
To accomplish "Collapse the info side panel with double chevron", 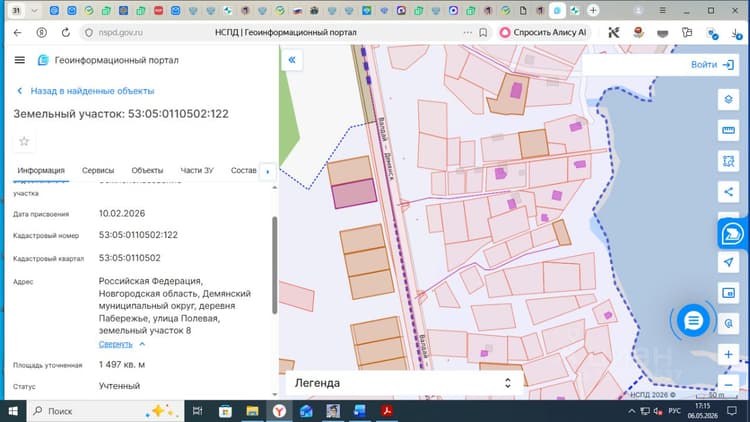I will (292, 60).
